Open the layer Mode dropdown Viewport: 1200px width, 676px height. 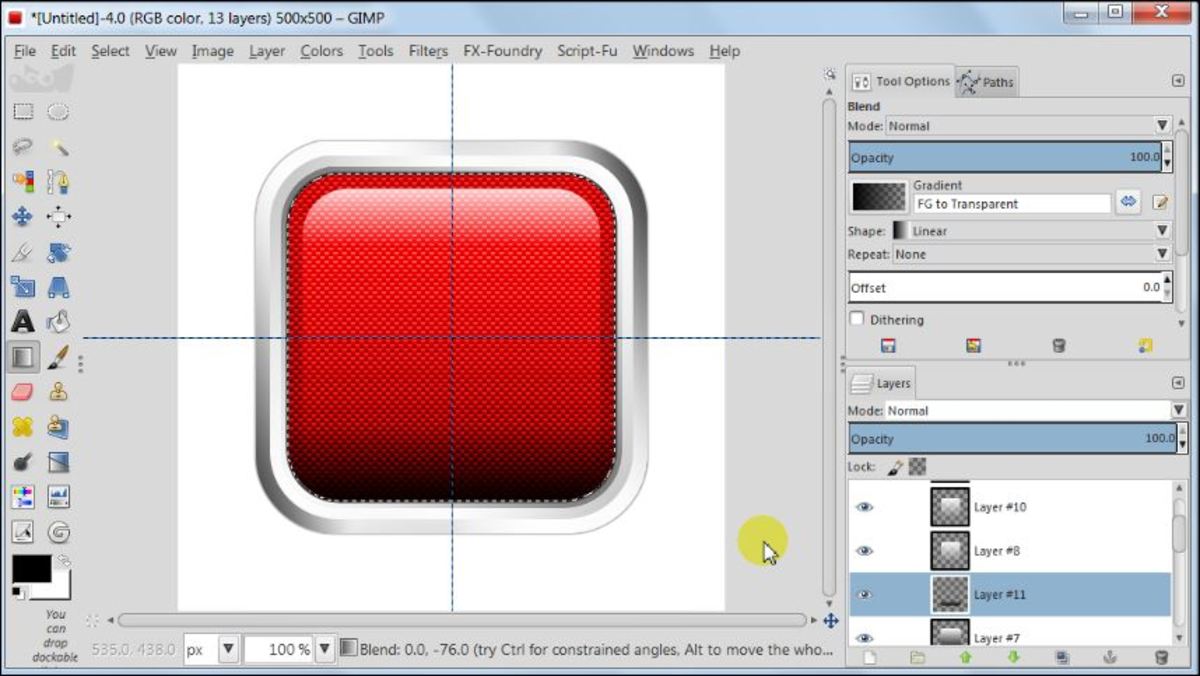click(x=1030, y=410)
